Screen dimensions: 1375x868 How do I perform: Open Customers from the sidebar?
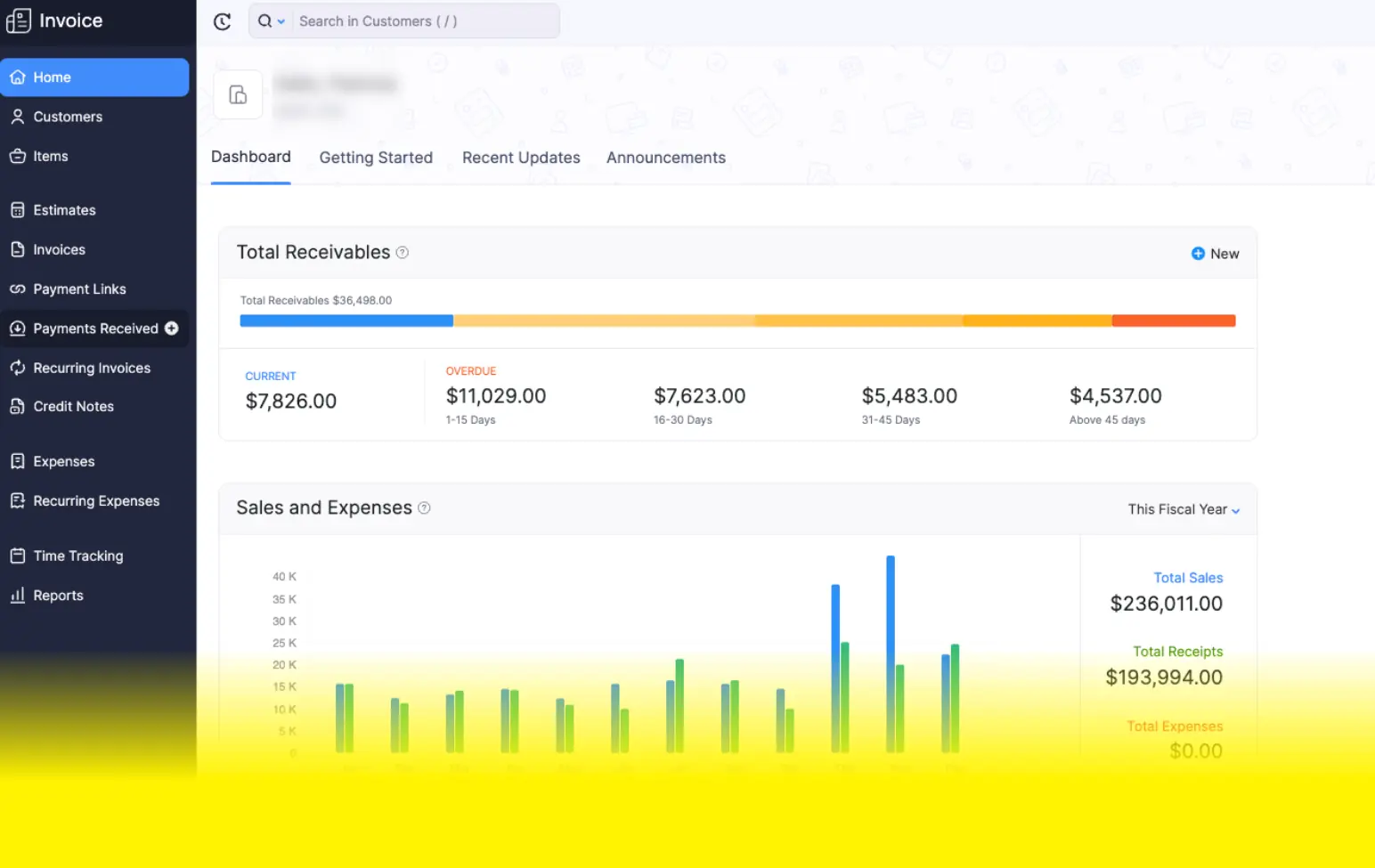click(x=68, y=117)
